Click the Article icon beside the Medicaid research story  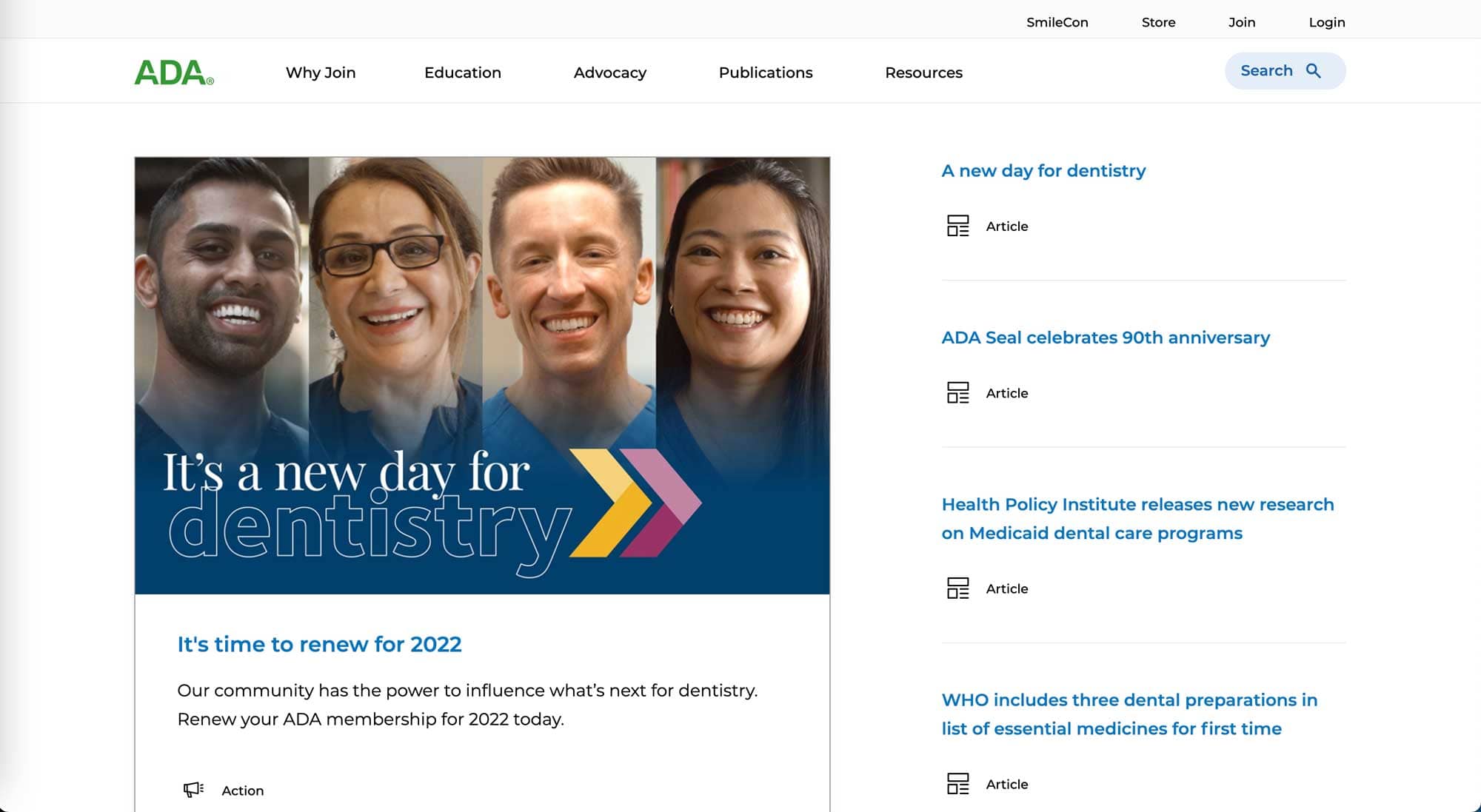[958, 588]
